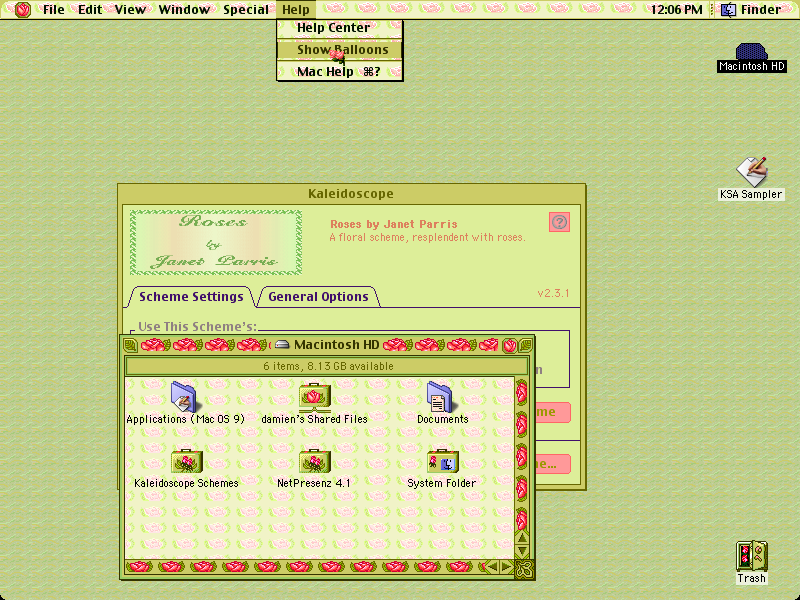Click the down scroll arrow in Macintosh HD window
The width and height of the screenshot is (800, 600).
[522, 551]
